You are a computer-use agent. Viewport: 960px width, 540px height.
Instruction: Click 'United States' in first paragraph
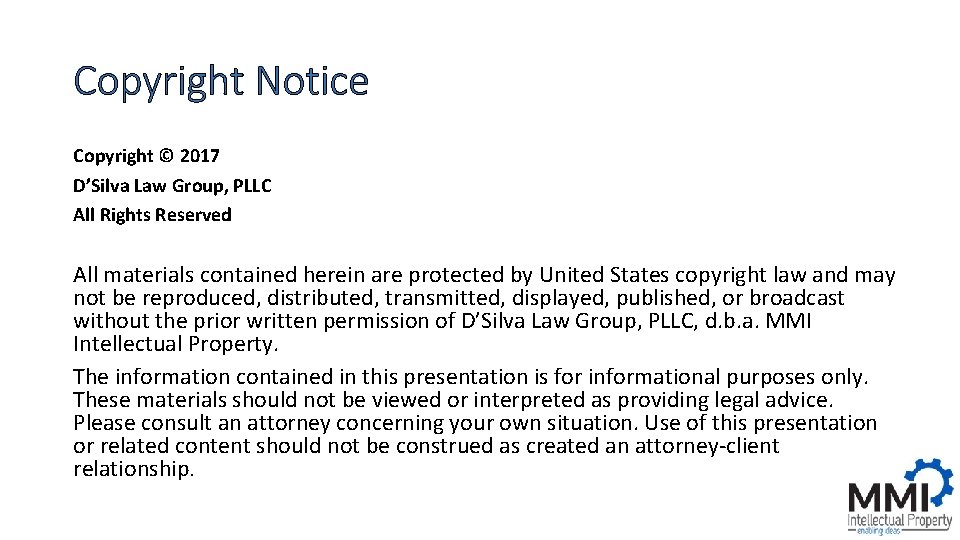(x=604, y=275)
